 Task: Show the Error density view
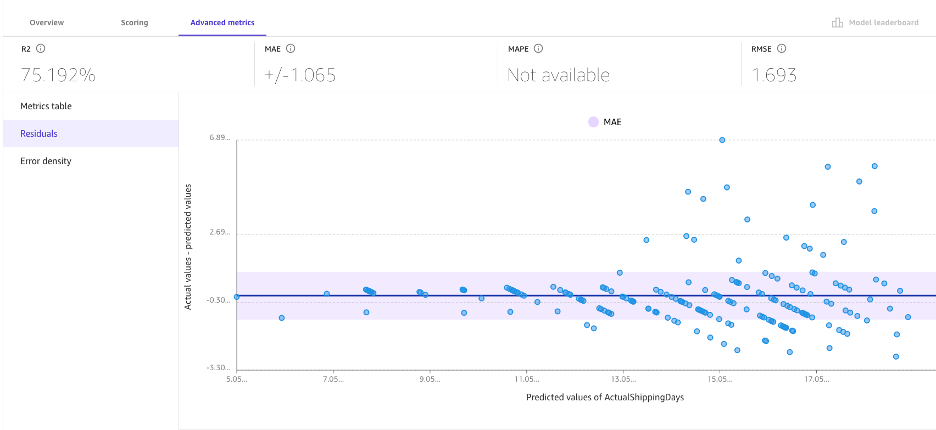point(46,161)
